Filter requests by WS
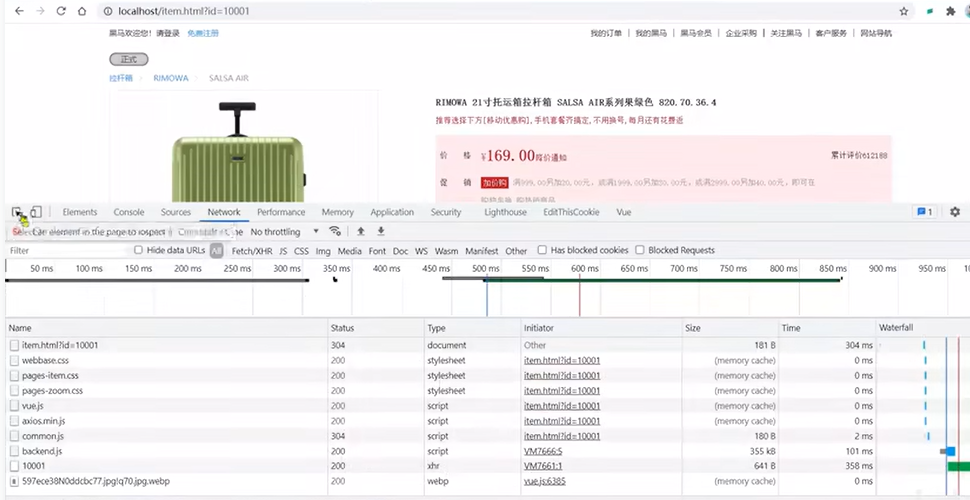Viewport: 970px width, 500px height. [421, 251]
